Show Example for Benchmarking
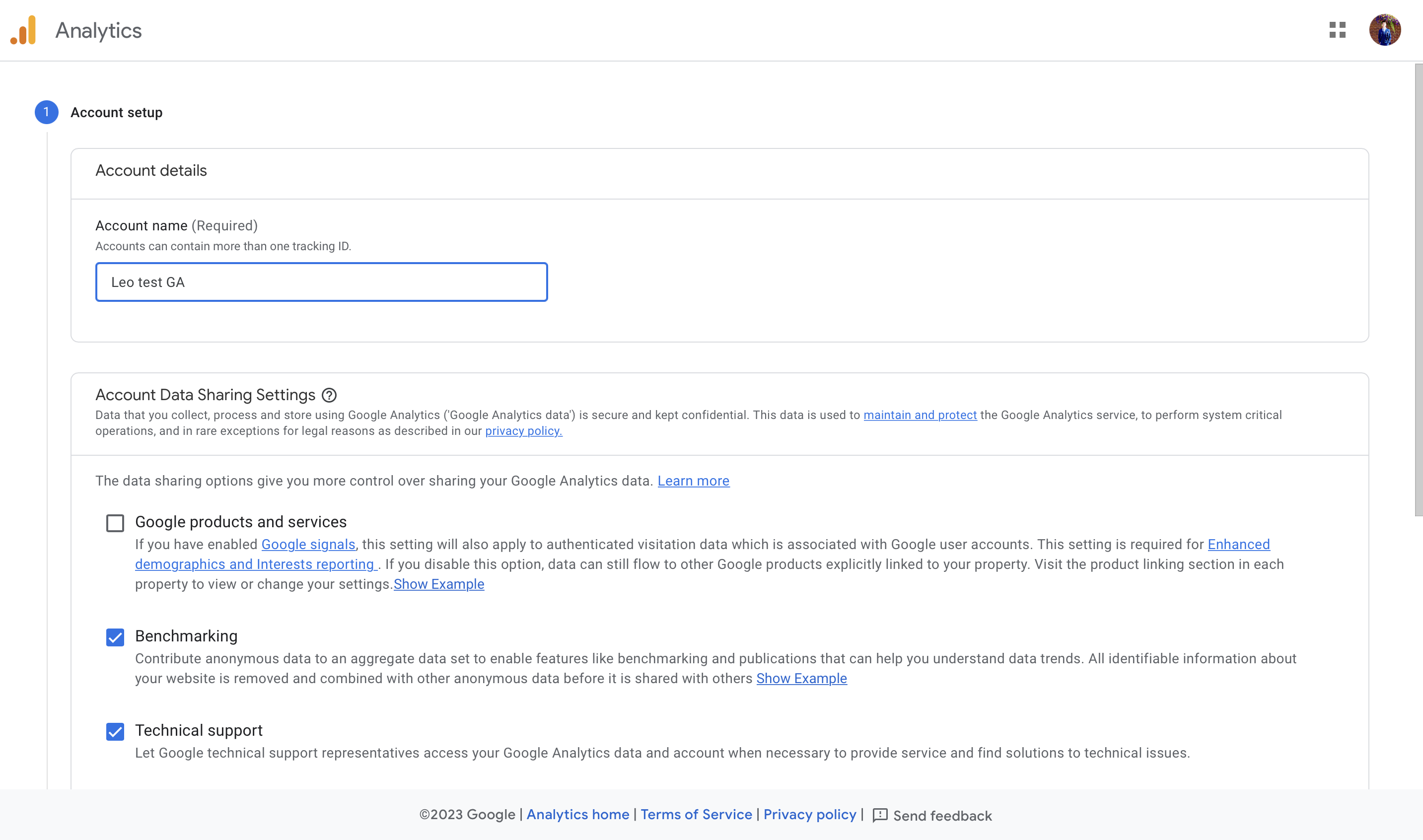Screen dimensions: 1423x840 pos(801,679)
